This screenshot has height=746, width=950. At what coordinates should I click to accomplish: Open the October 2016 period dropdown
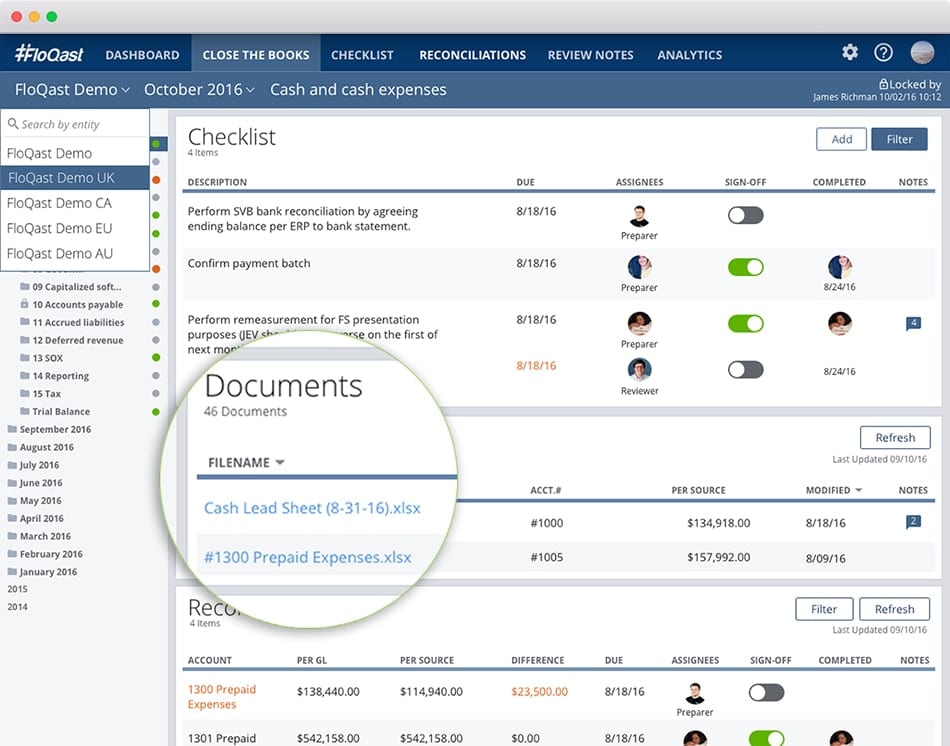pos(199,90)
